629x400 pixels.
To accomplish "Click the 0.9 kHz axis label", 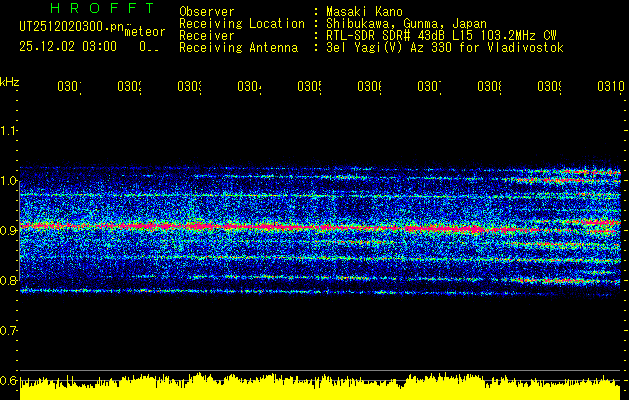I will (x=8, y=230).
